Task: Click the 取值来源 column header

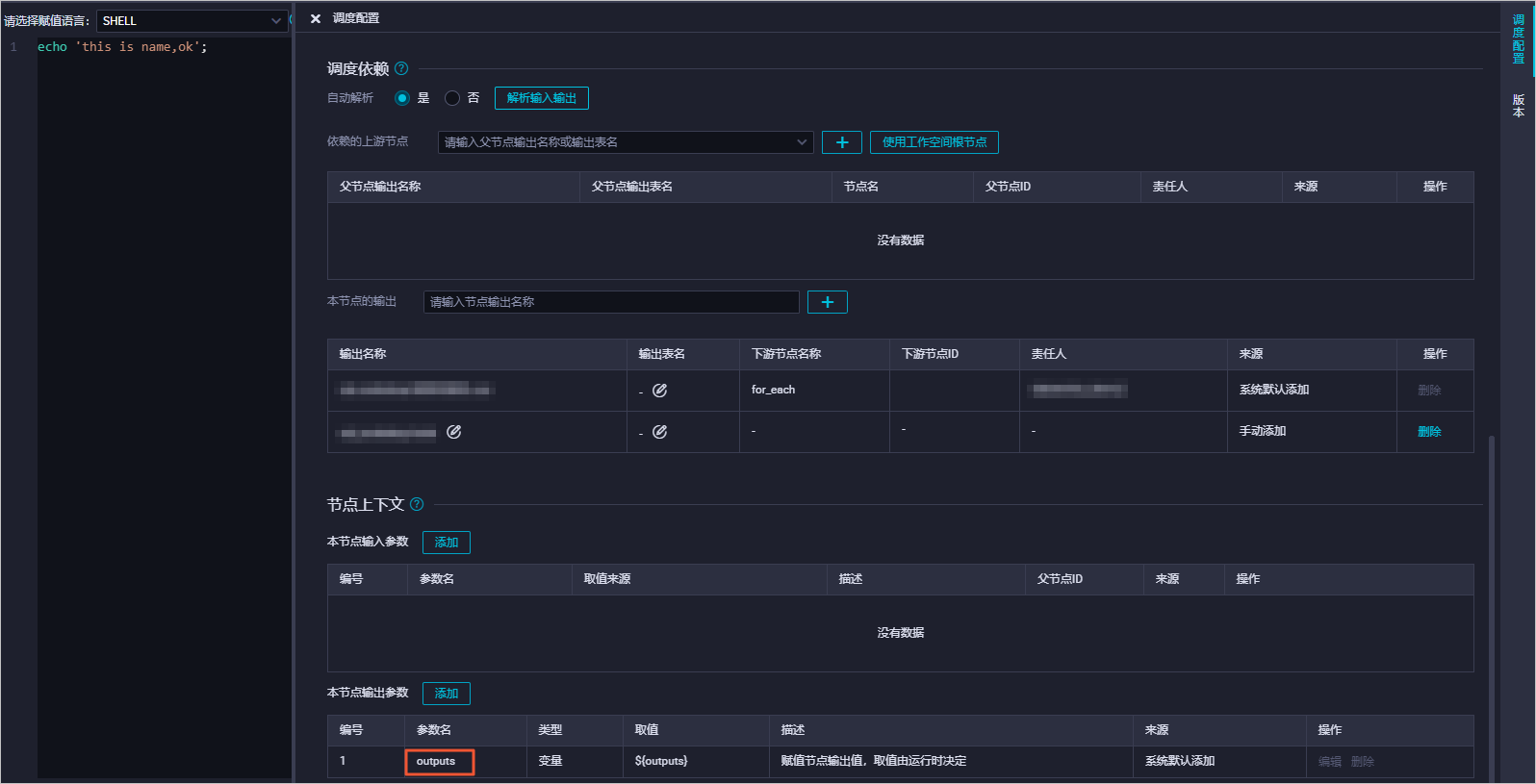Action: click(x=607, y=579)
